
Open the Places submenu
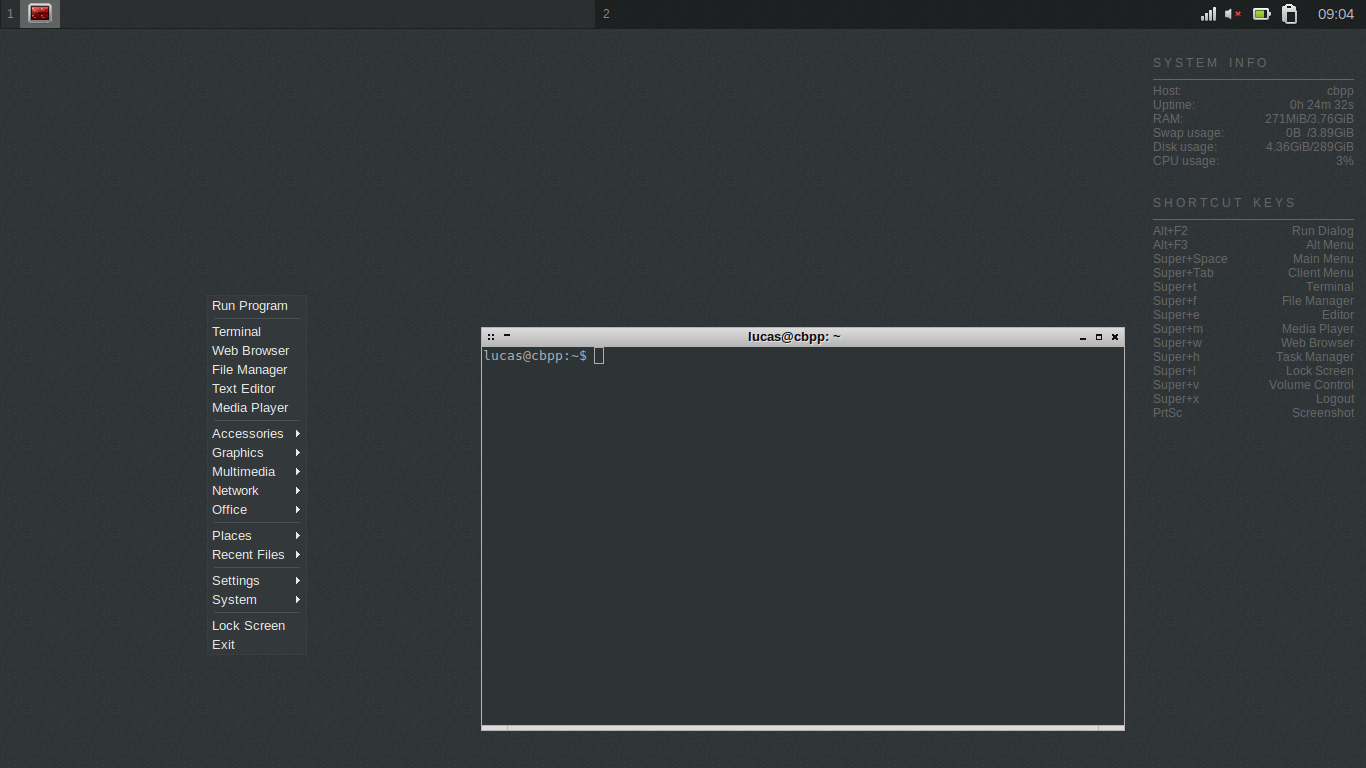[x=232, y=535]
